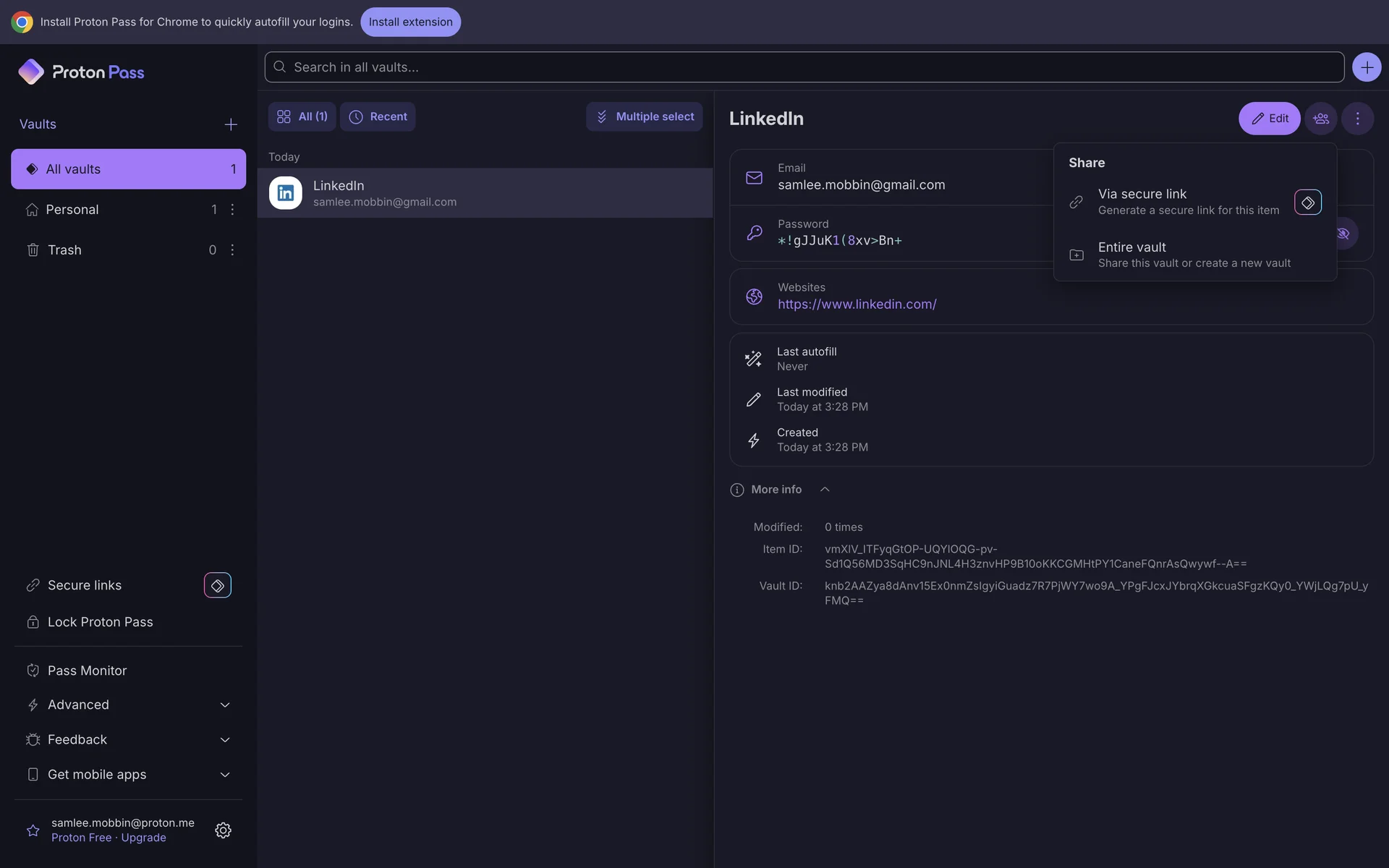Image resolution: width=1389 pixels, height=868 pixels.
Task: Click the LinkedIn item icon thumbnail
Action: [286, 193]
